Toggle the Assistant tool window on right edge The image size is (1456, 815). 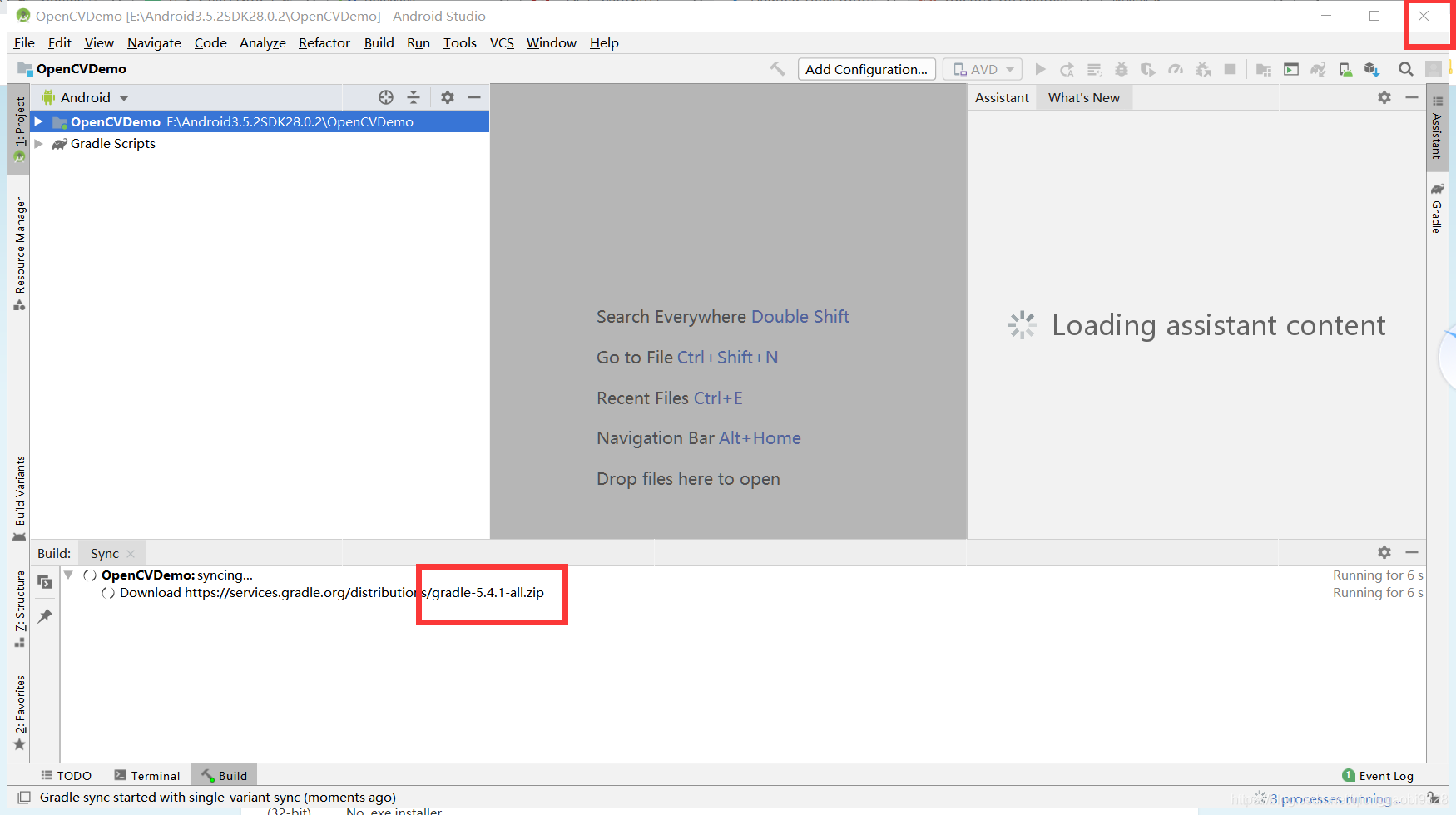pos(1437,128)
